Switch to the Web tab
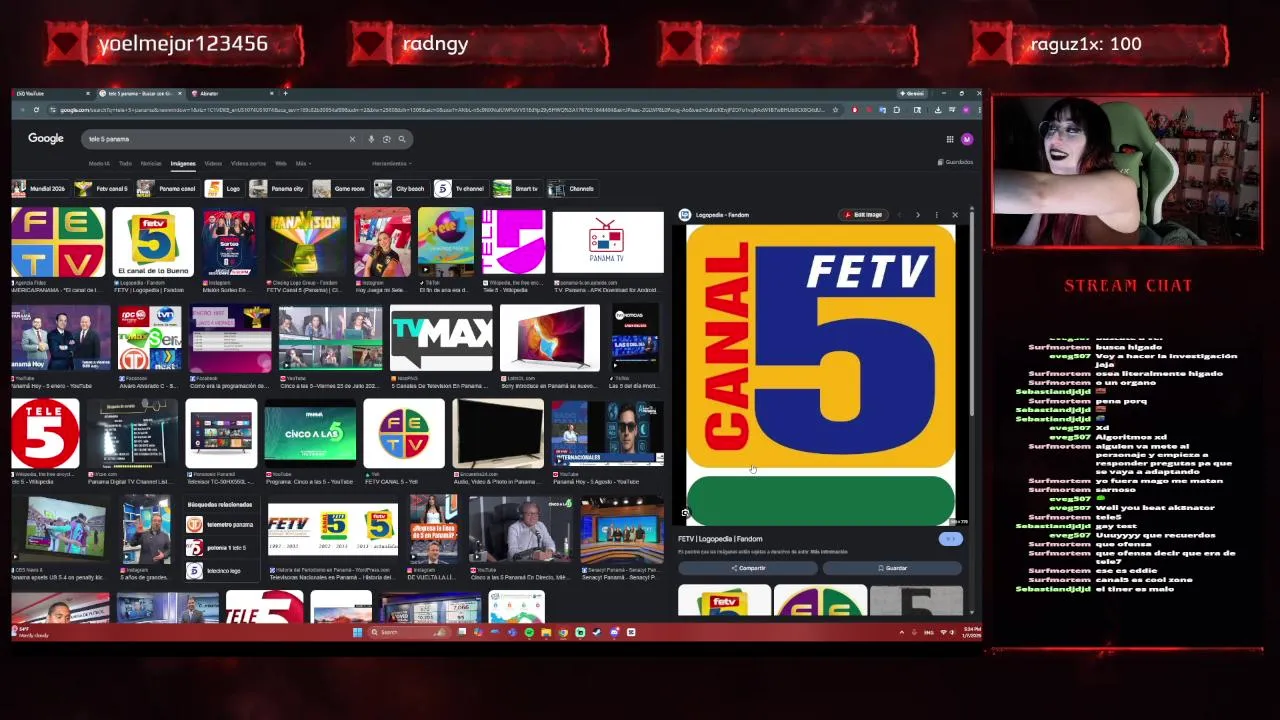This screenshot has height=720, width=1280. click(x=281, y=163)
